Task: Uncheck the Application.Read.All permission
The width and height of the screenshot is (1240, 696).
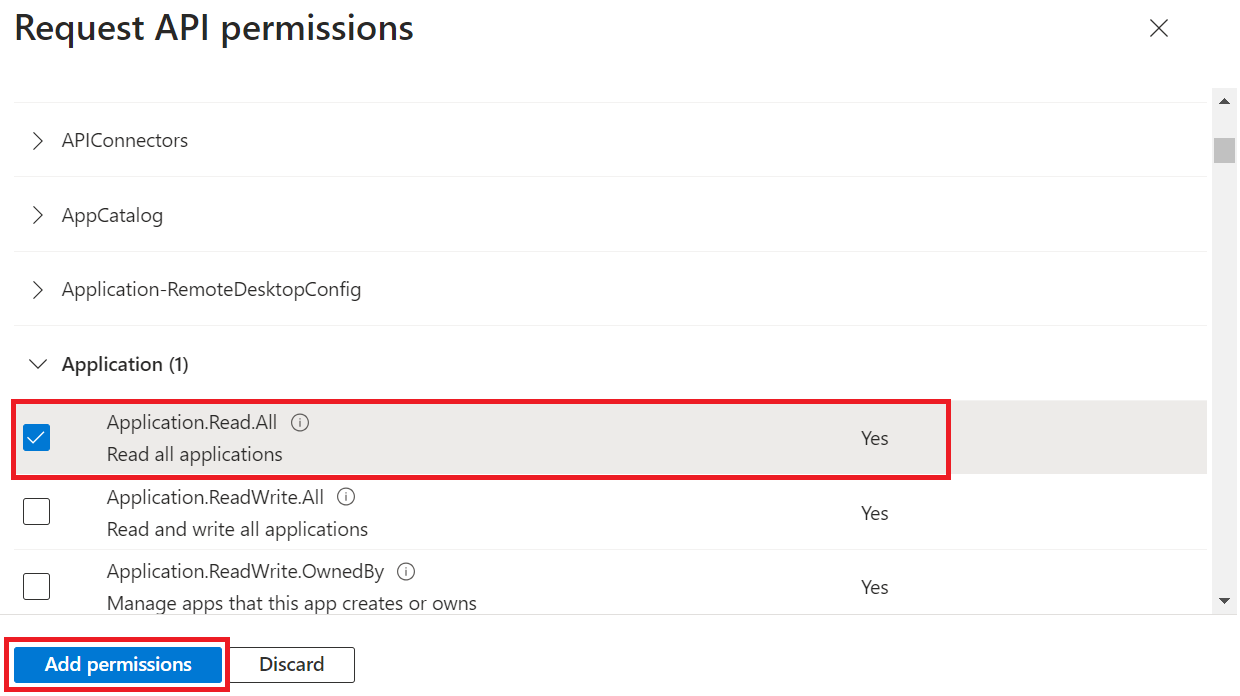Action: 36,437
